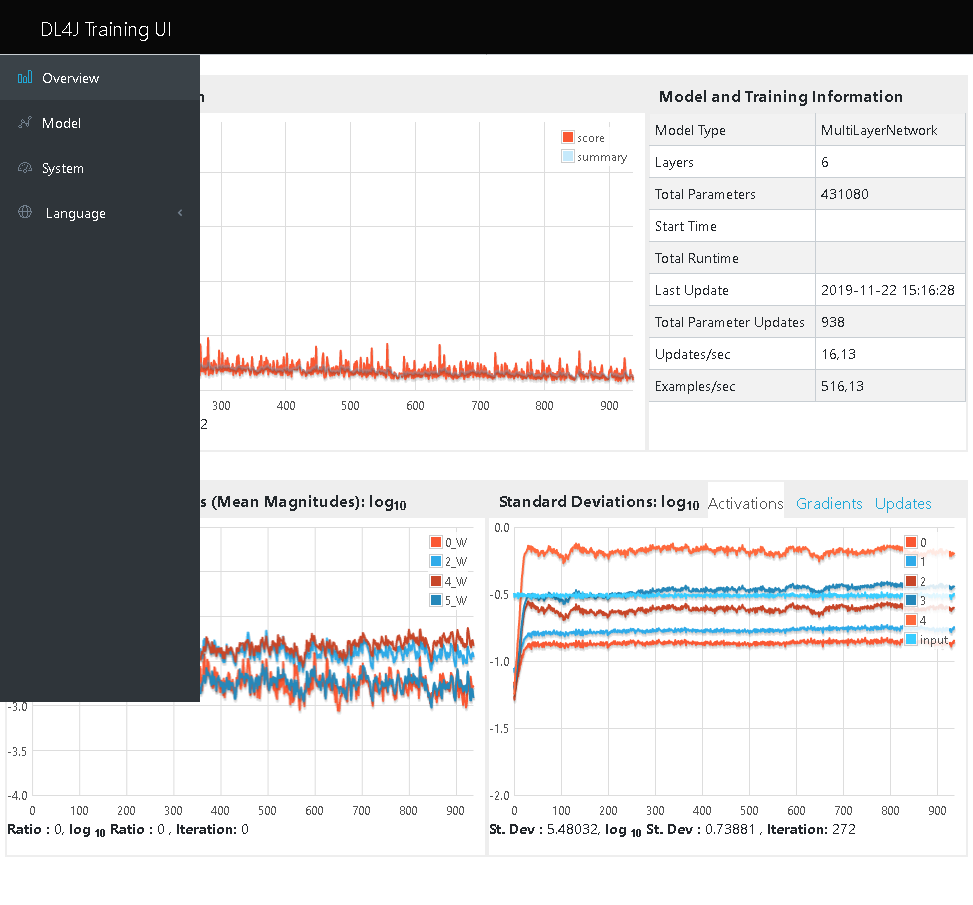The image size is (973, 905).
Task: Switch to the Updates tab
Action: tap(903, 504)
